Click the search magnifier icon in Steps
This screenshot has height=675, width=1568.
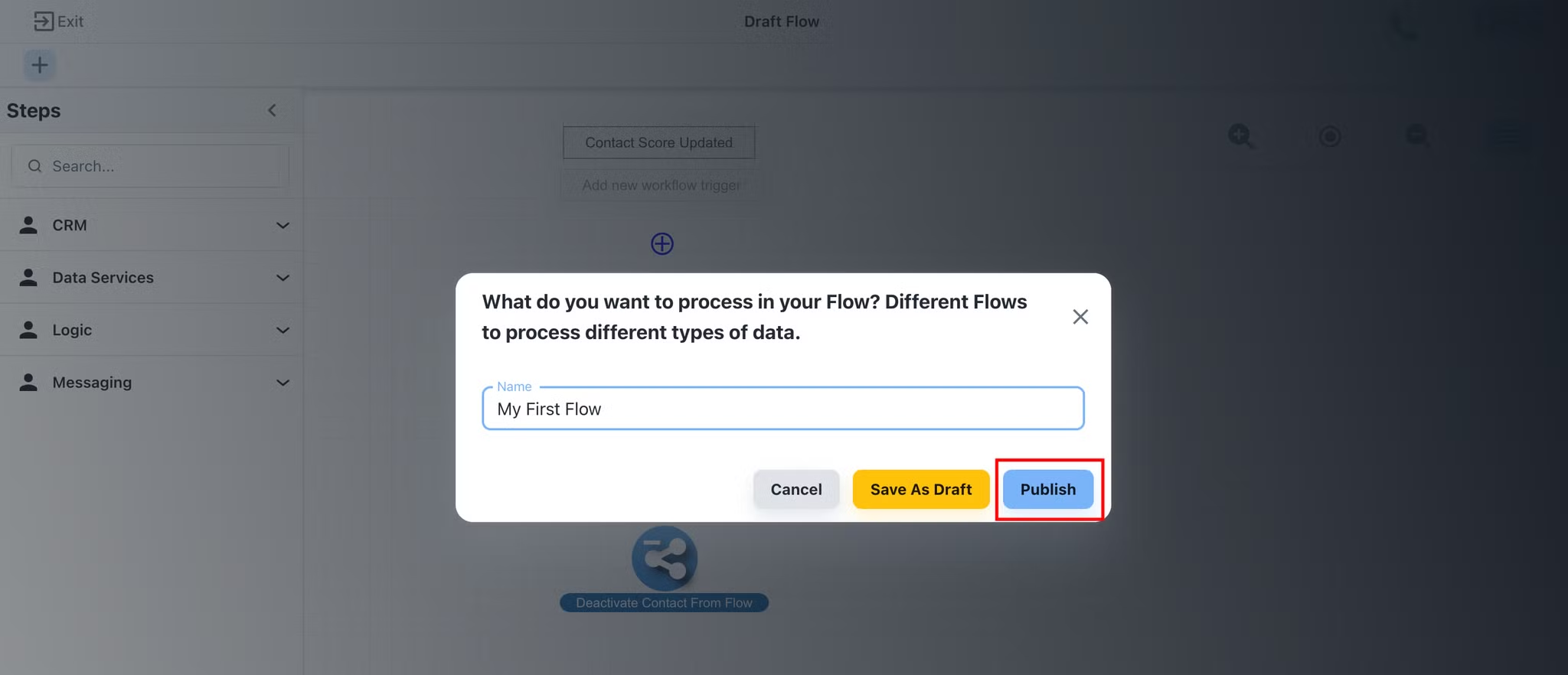click(34, 166)
